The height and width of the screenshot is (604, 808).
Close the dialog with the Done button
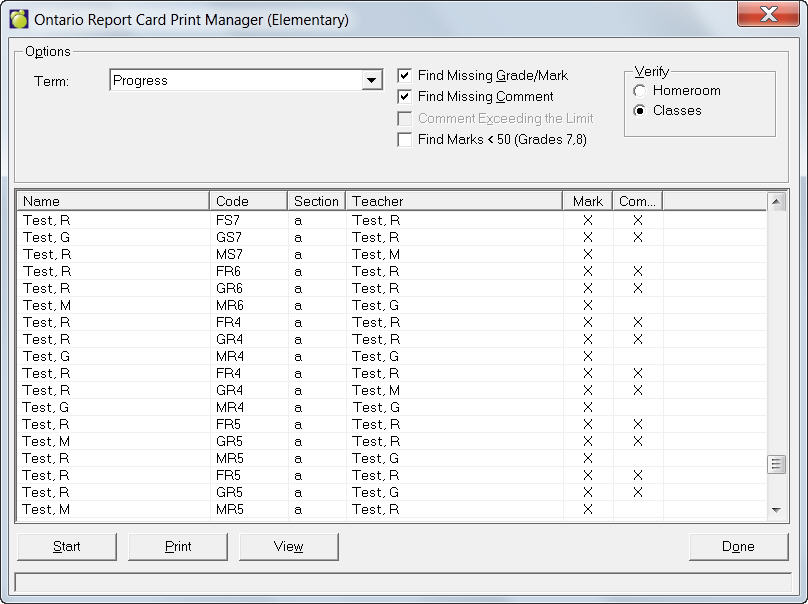738,546
